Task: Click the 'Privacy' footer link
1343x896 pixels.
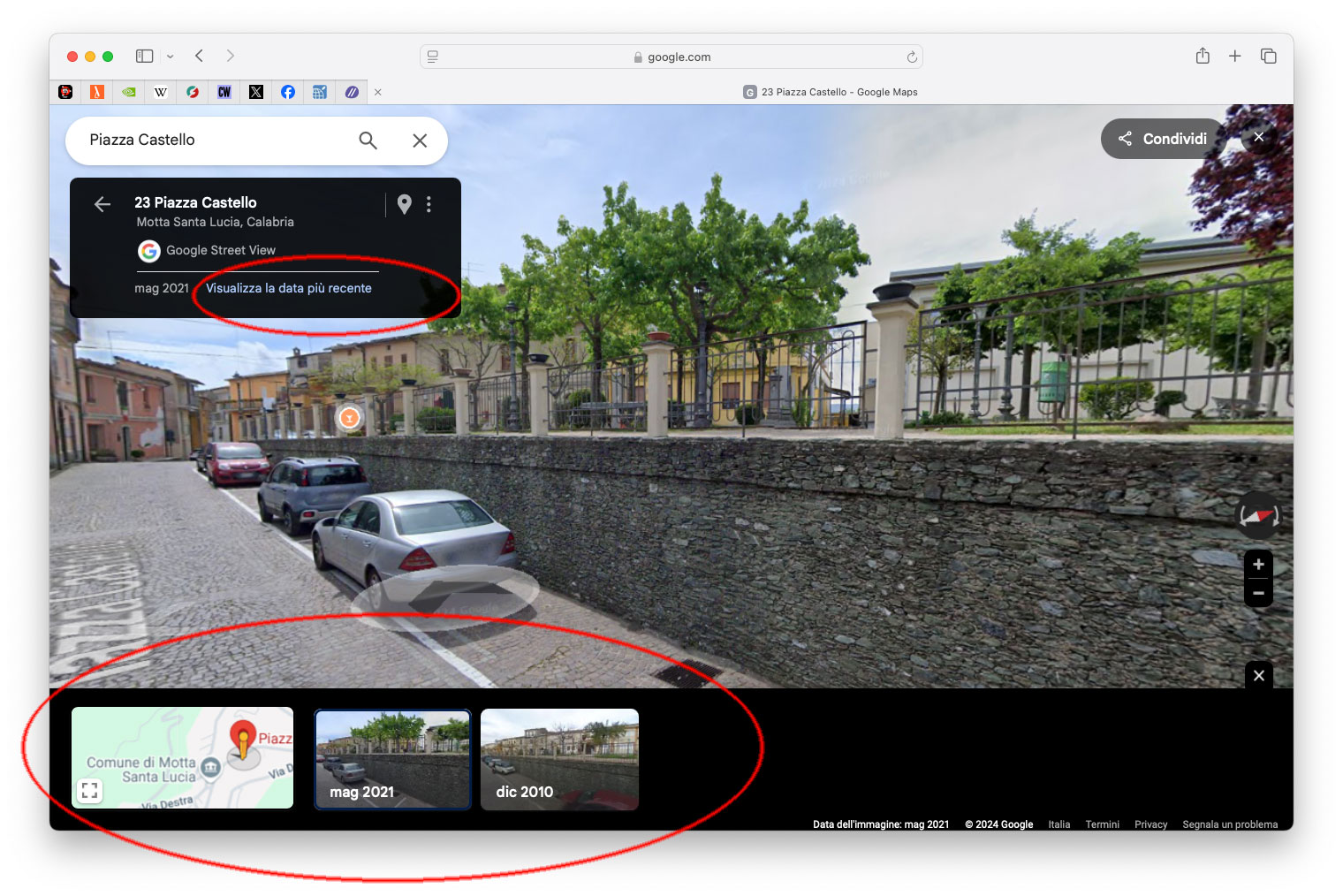Action: coord(1151,824)
